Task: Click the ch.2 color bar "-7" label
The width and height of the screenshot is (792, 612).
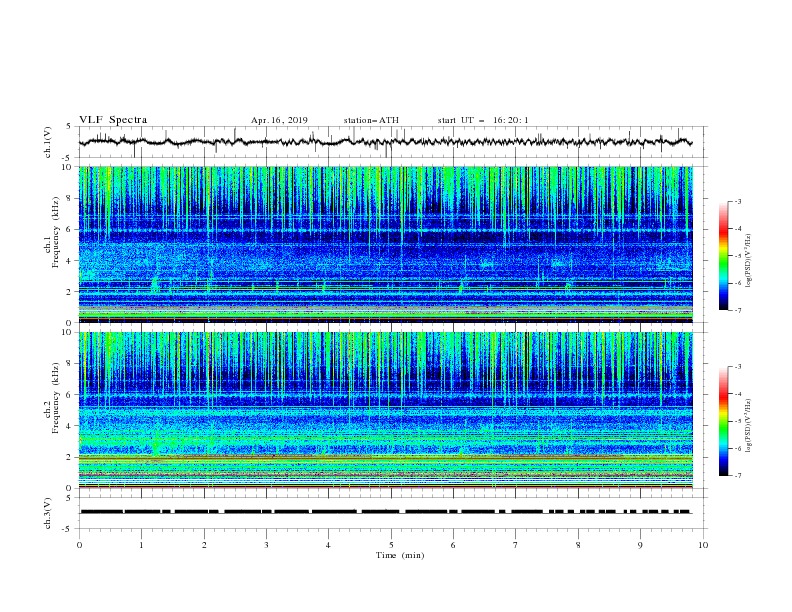Action: pos(738,476)
